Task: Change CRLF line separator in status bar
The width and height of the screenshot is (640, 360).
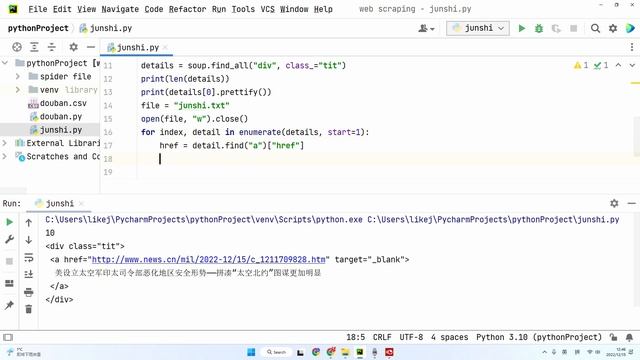Action: (x=382, y=337)
